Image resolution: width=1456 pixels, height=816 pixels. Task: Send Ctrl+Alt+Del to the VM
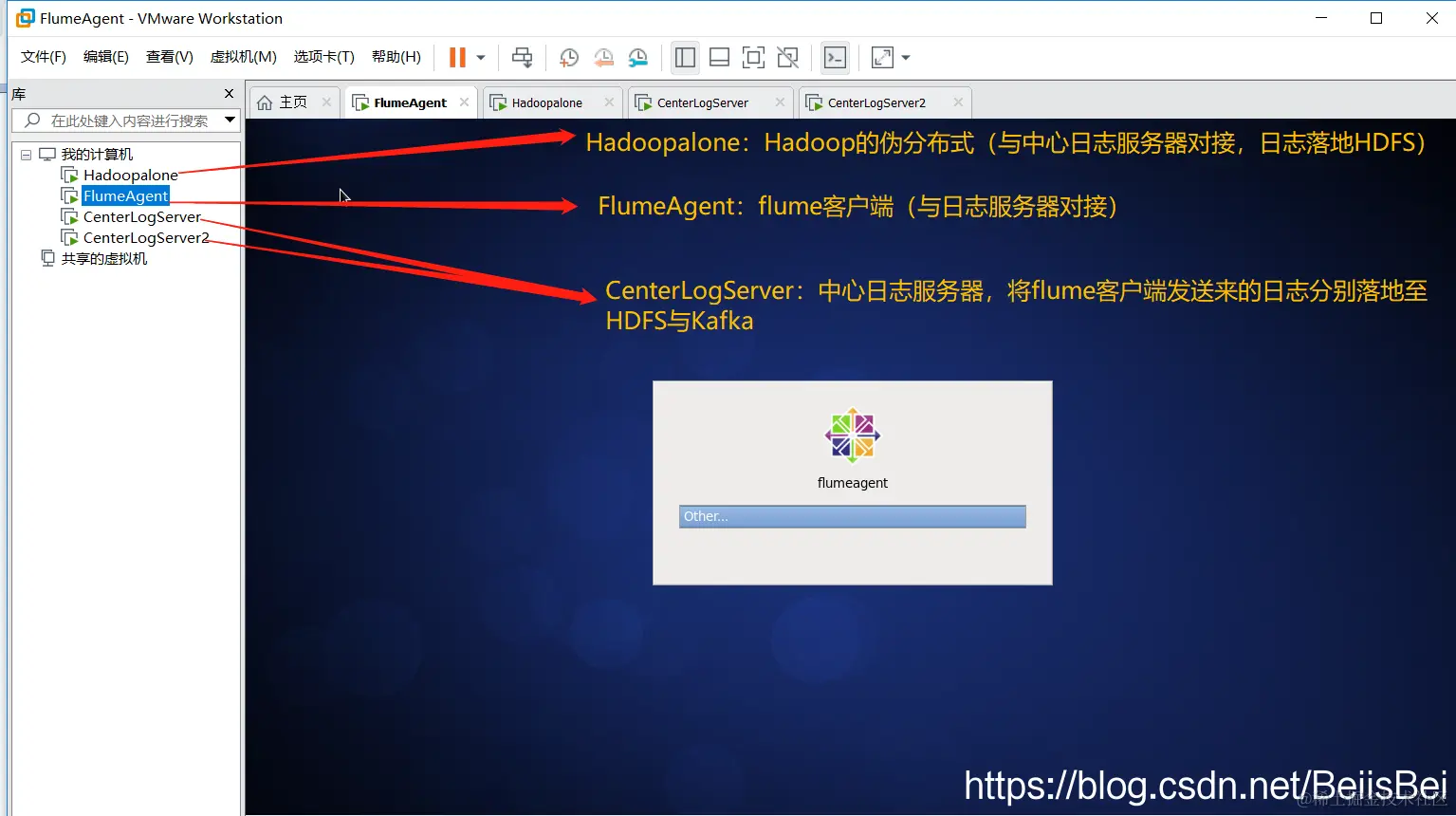[522, 57]
